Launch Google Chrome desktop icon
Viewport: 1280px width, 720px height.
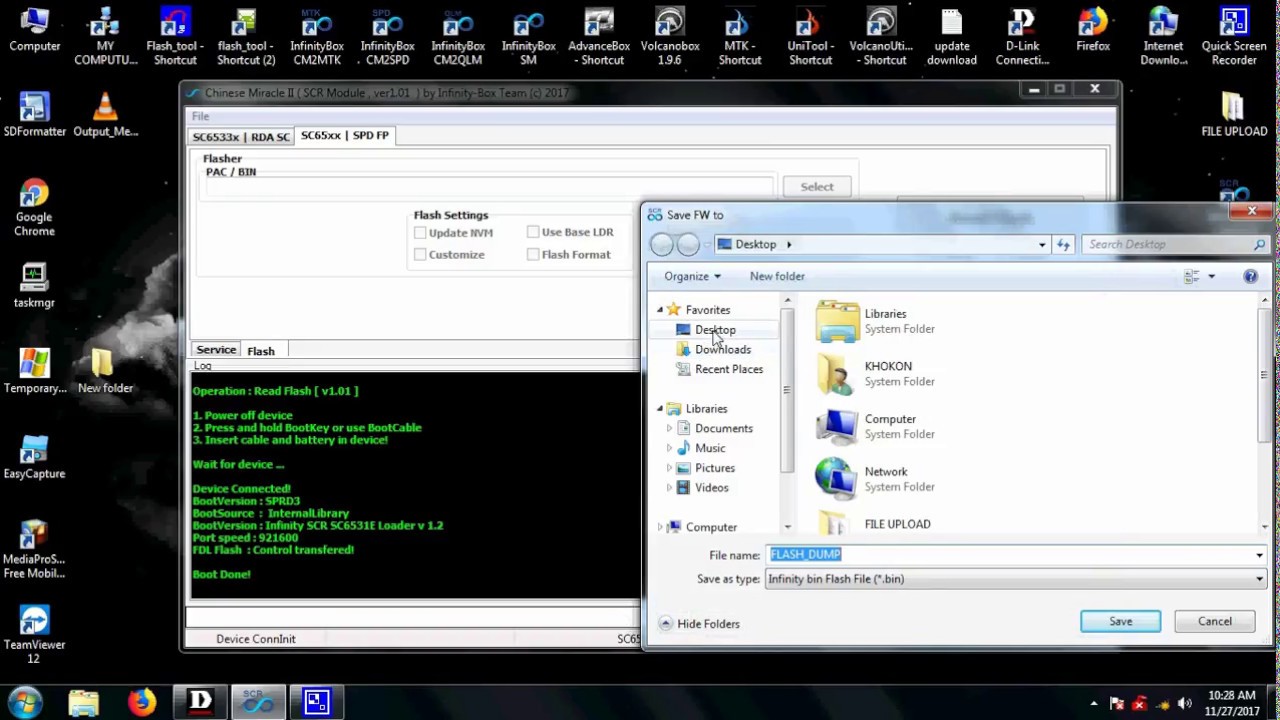(34, 208)
